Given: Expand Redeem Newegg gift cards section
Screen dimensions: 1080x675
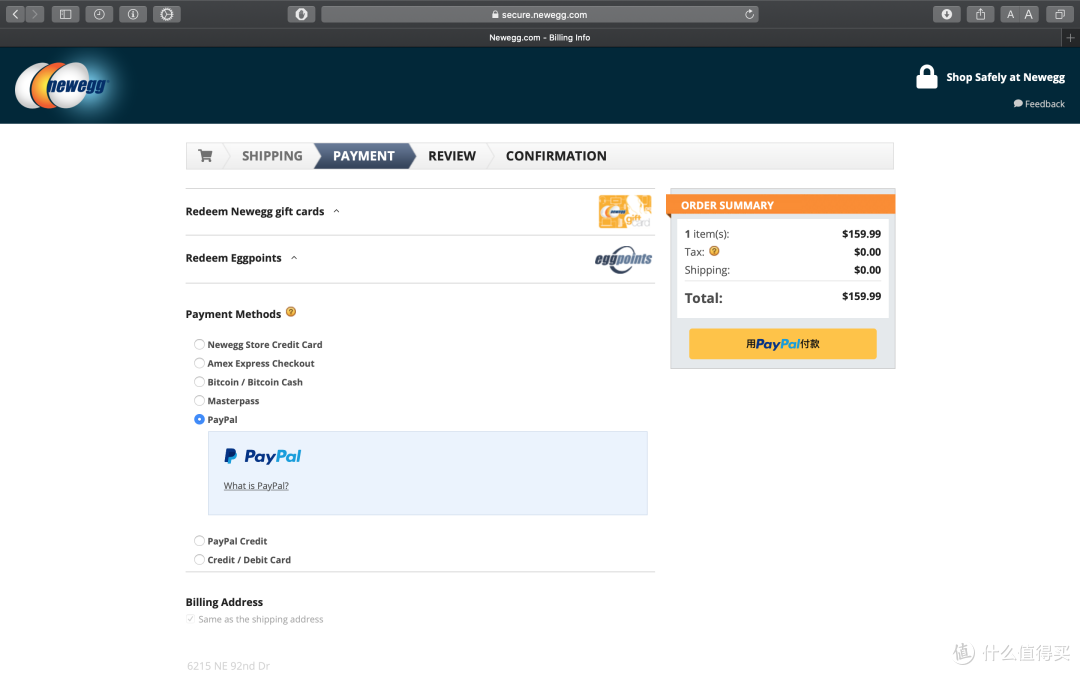Looking at the screenshot, I should pos(262,211).
